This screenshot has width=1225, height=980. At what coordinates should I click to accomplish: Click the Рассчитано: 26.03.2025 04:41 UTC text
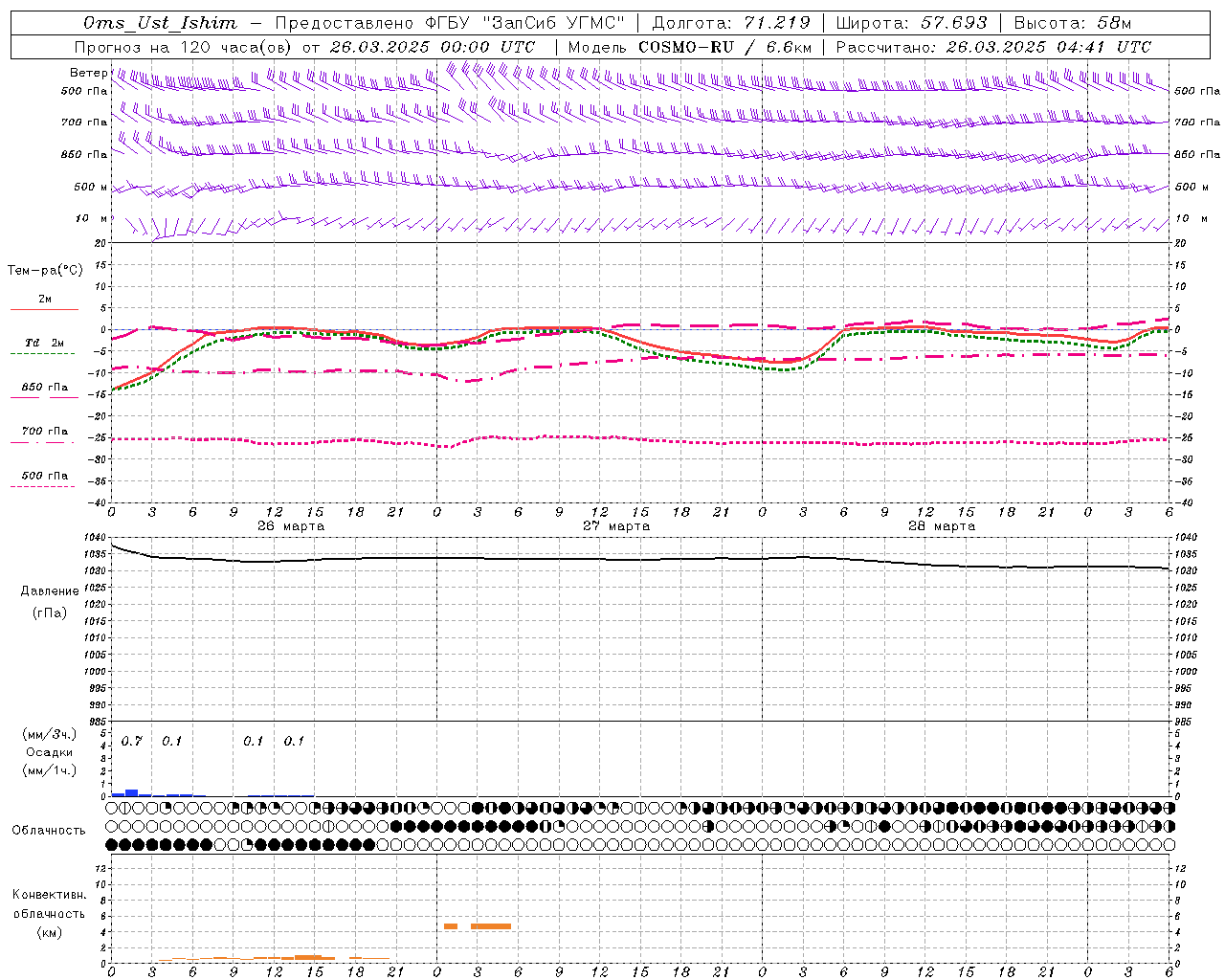pyautogui.click(x=993, y=47)
